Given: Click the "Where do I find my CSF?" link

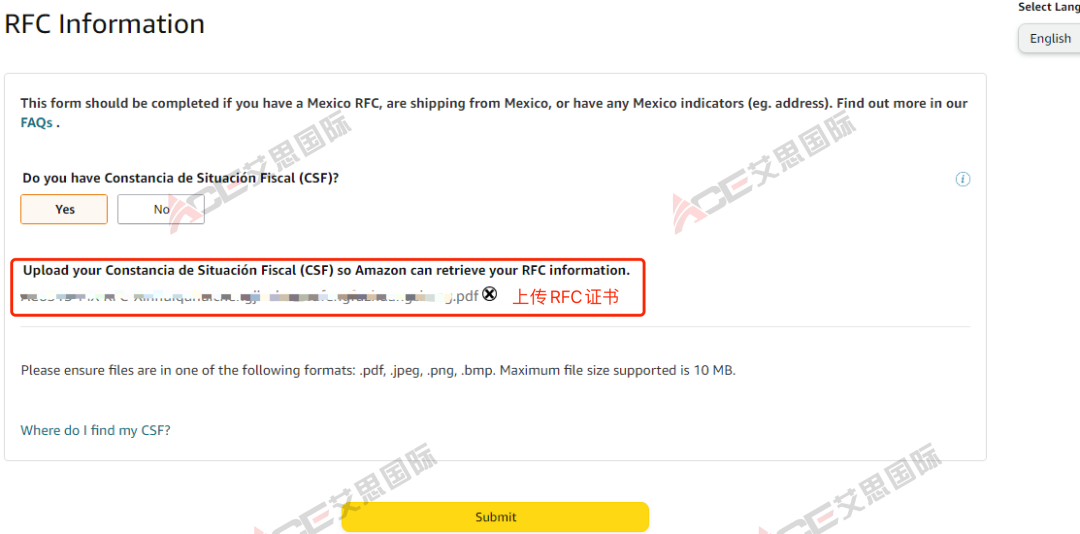Looking at the screenshot, I should pyautogui.click(x=96, y=430).
